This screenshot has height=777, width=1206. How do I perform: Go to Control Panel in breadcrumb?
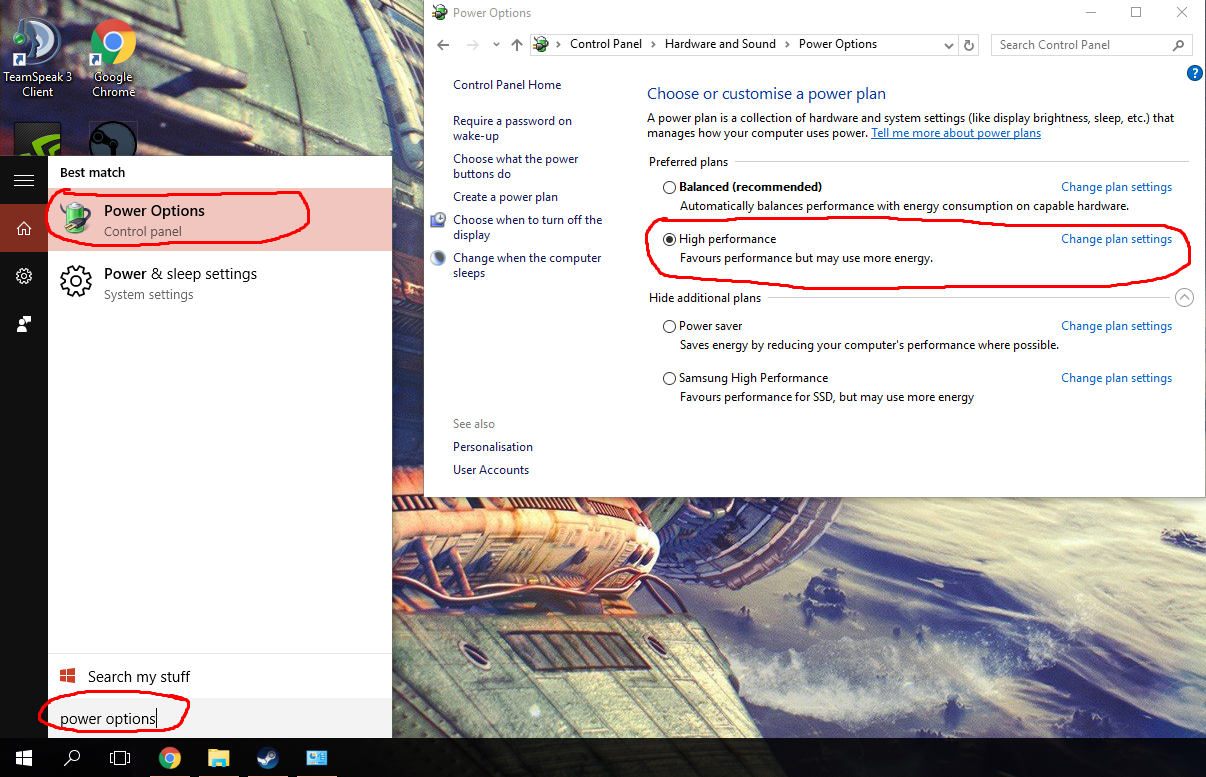point(607,44)
